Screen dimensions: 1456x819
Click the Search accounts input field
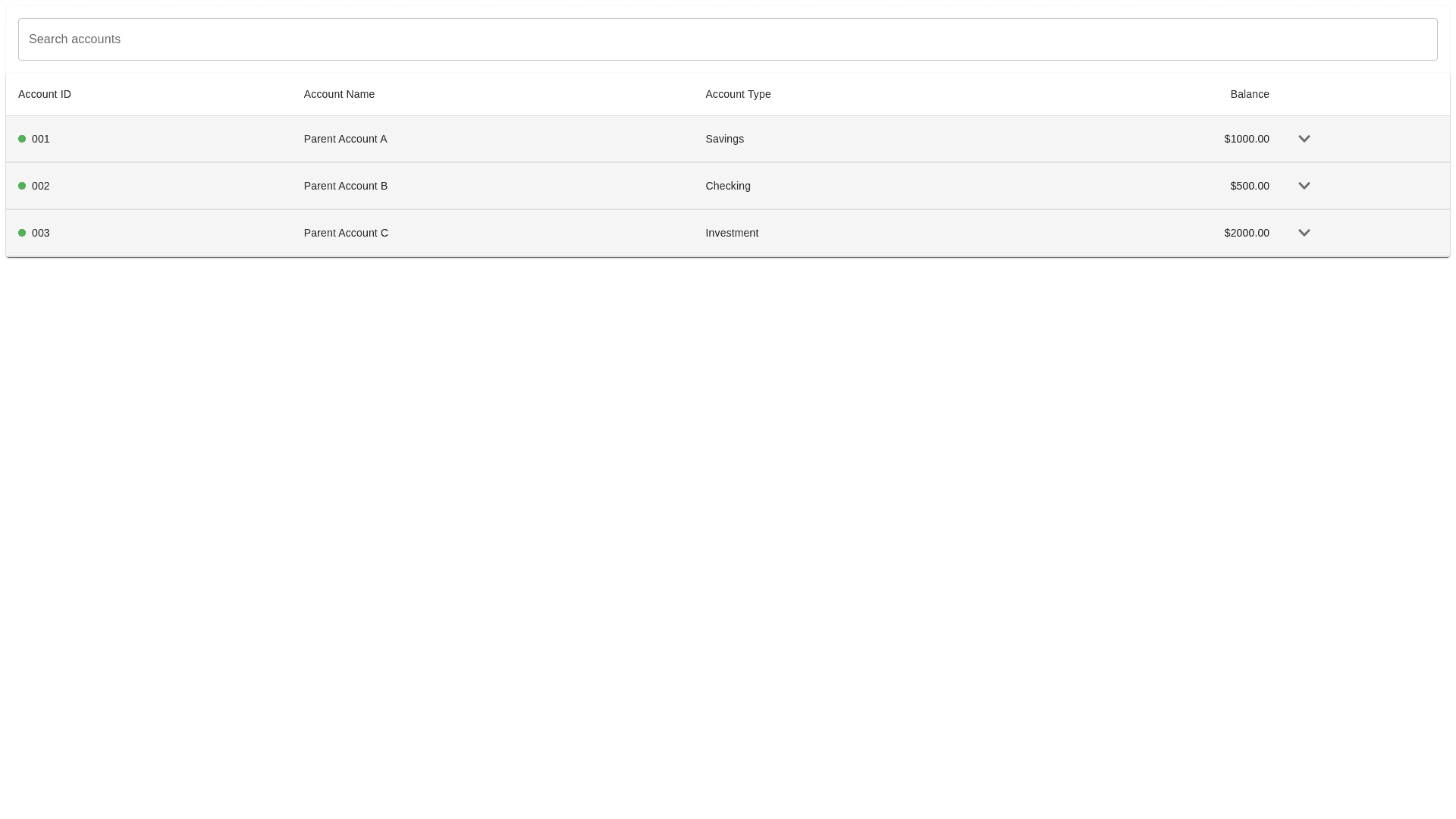pos(726,39)
